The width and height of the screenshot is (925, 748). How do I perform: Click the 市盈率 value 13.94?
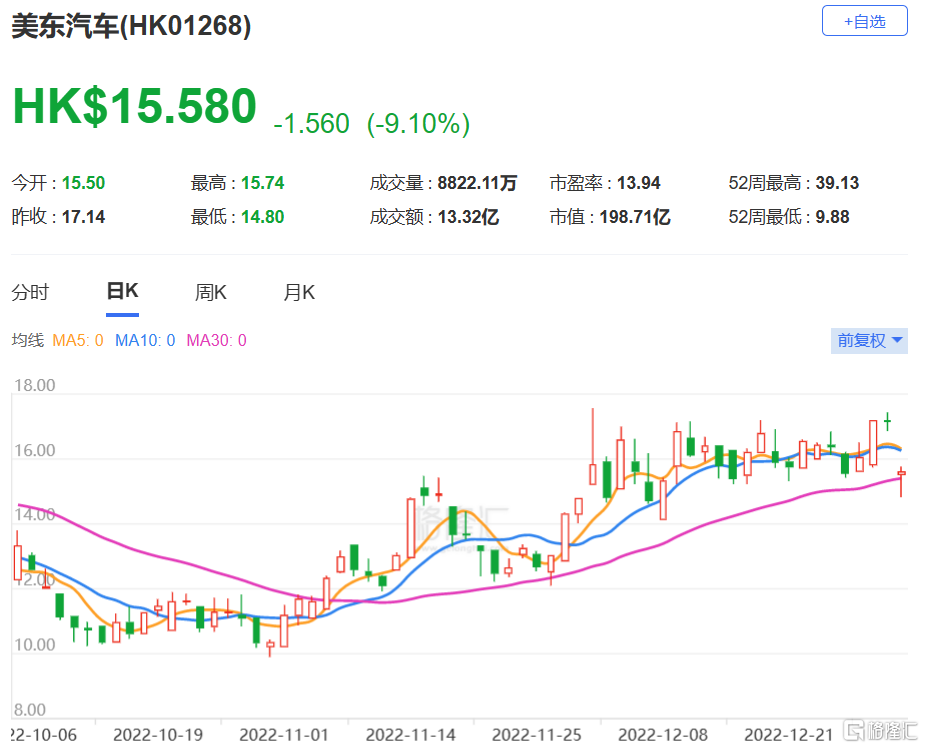click(x=638, y=183)
